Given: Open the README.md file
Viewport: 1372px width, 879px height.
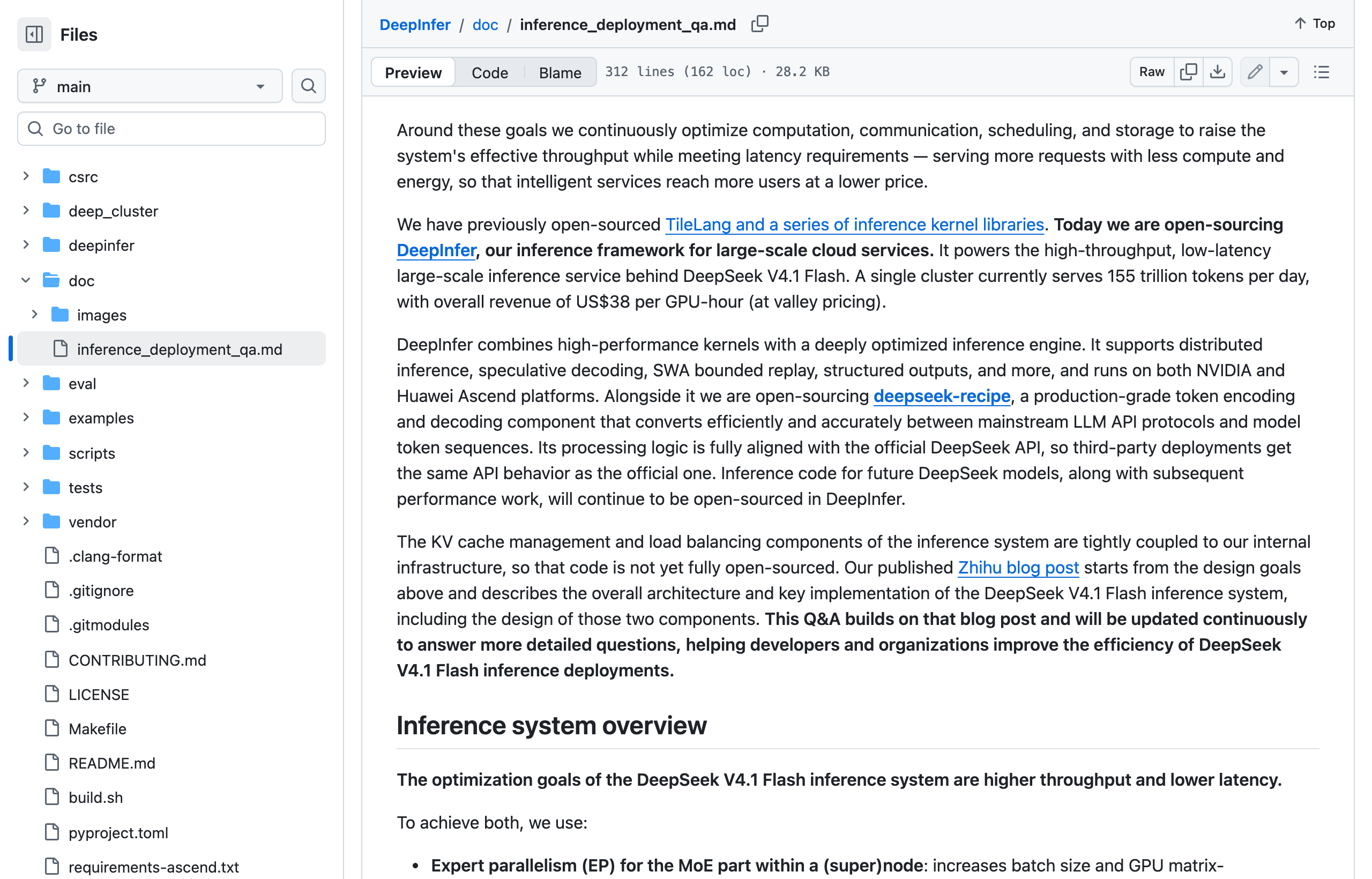Looking at the screenshot, I should coord(112,763).
